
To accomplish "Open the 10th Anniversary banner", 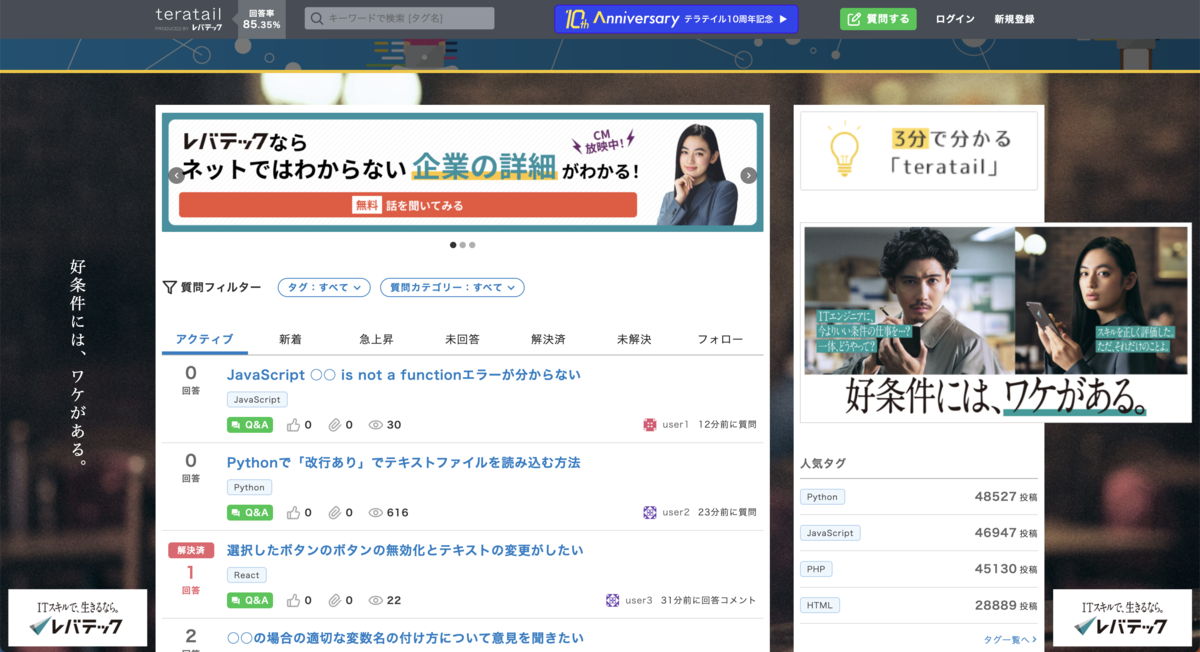I will coord(676,19).
